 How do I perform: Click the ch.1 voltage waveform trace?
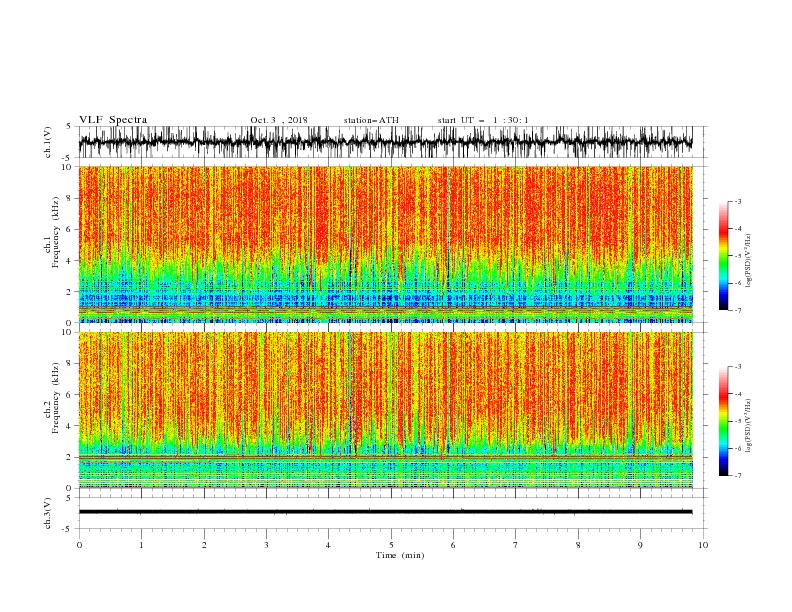[x=385, y=142]
